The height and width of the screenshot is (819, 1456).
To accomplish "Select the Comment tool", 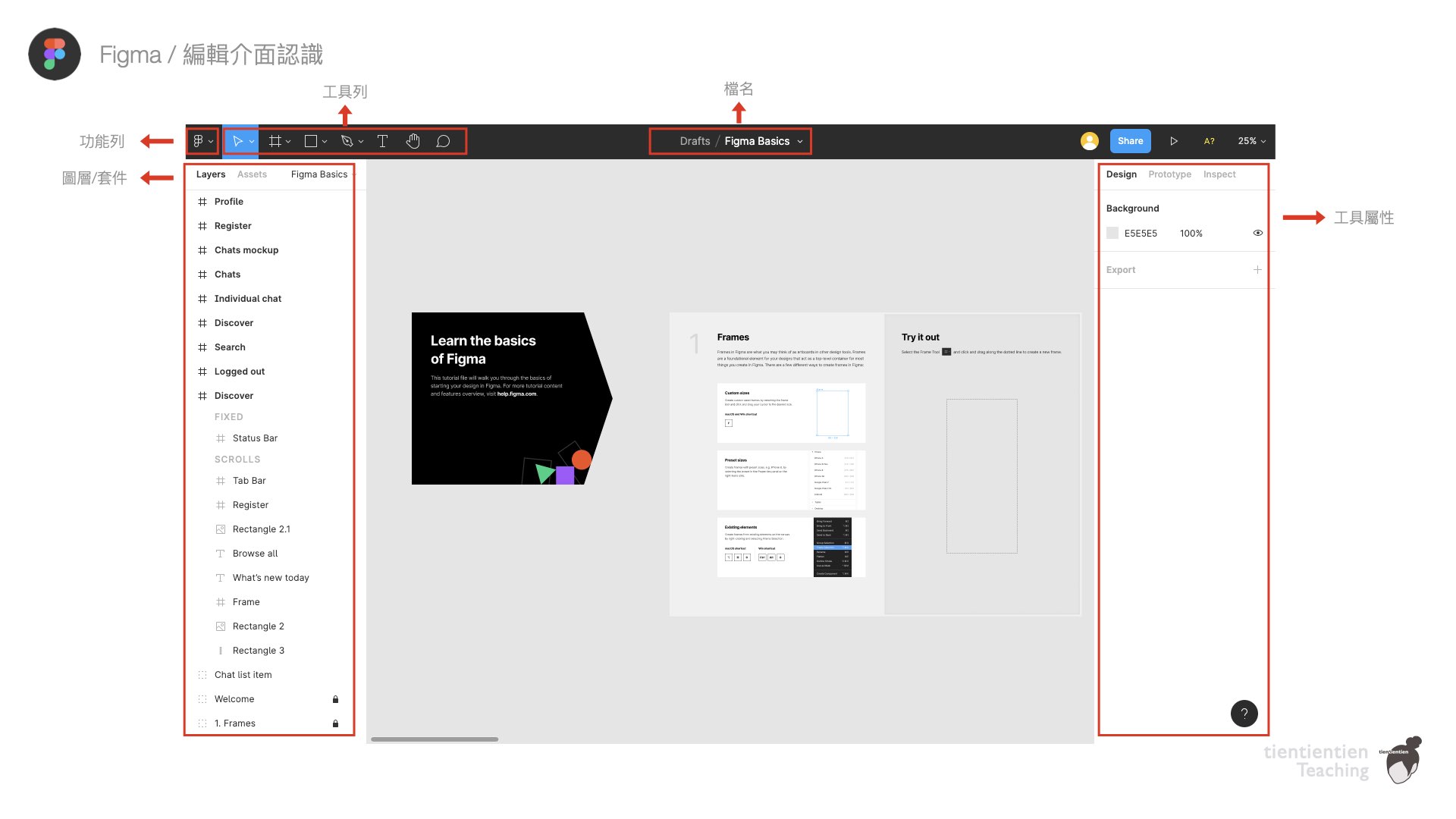I will click(444, 141).
